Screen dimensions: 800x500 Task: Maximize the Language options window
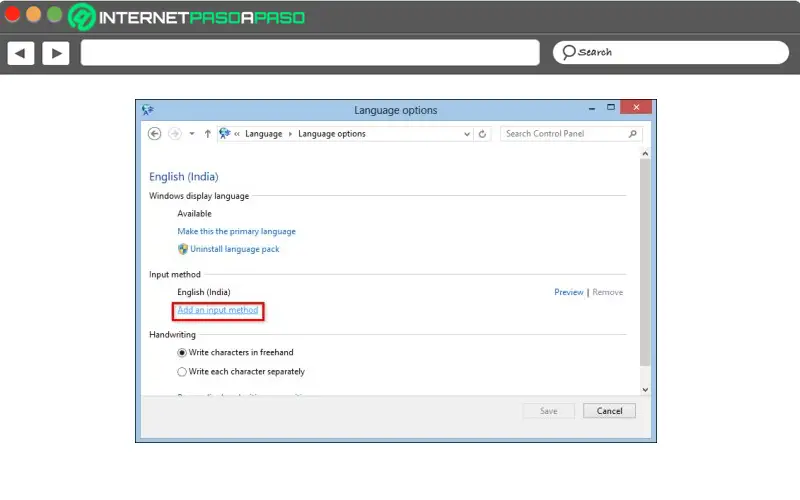coord(611,107)
